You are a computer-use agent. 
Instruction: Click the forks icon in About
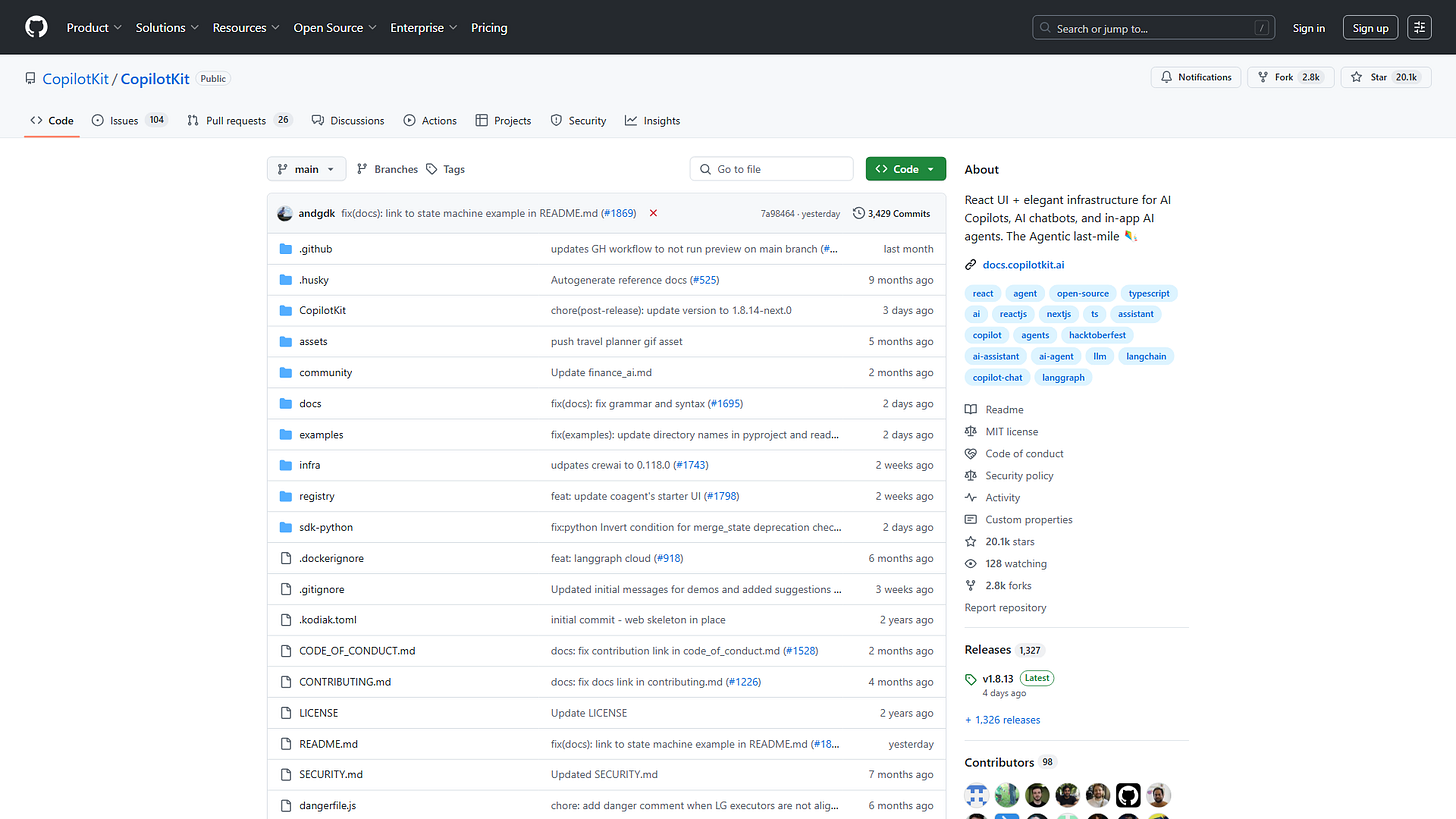pyautogui.click(x=971, y=586)
